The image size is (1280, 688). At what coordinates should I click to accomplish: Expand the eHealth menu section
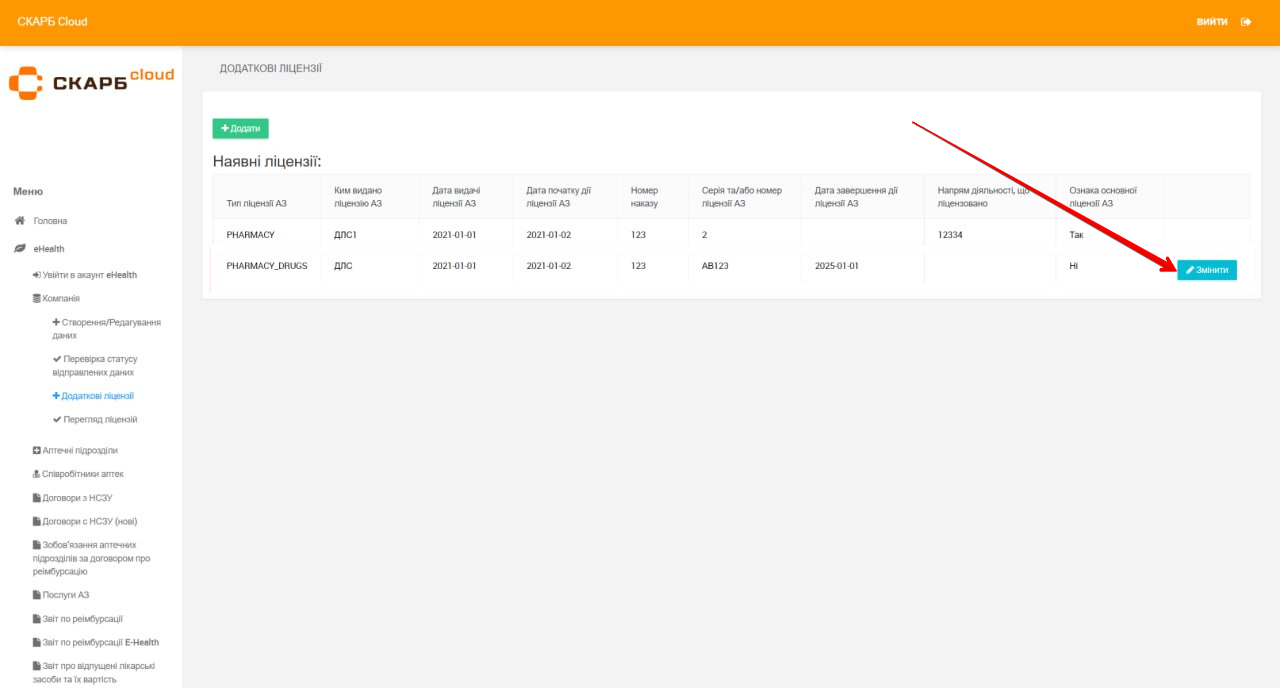pyautogui.click(x=48, y=248)
